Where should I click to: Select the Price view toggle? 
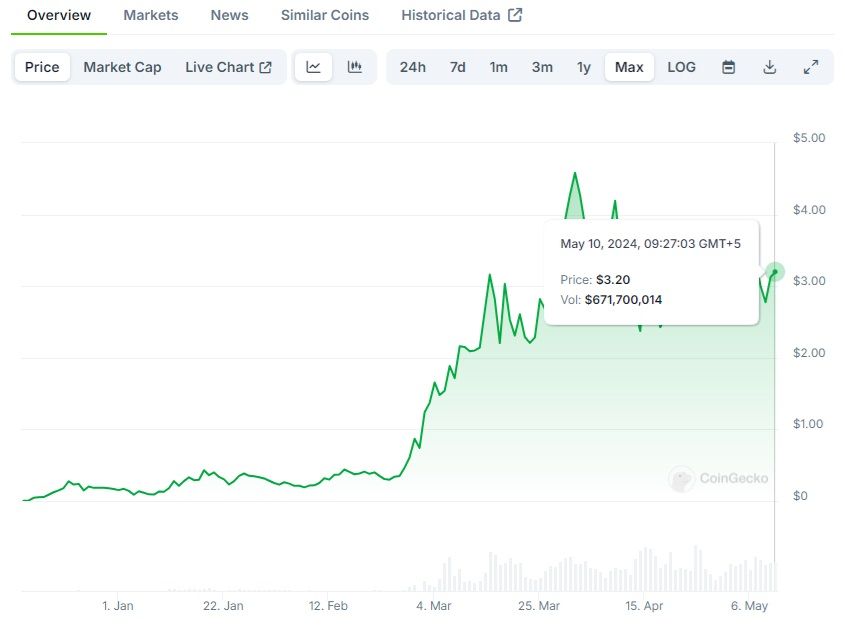point(42,67)
